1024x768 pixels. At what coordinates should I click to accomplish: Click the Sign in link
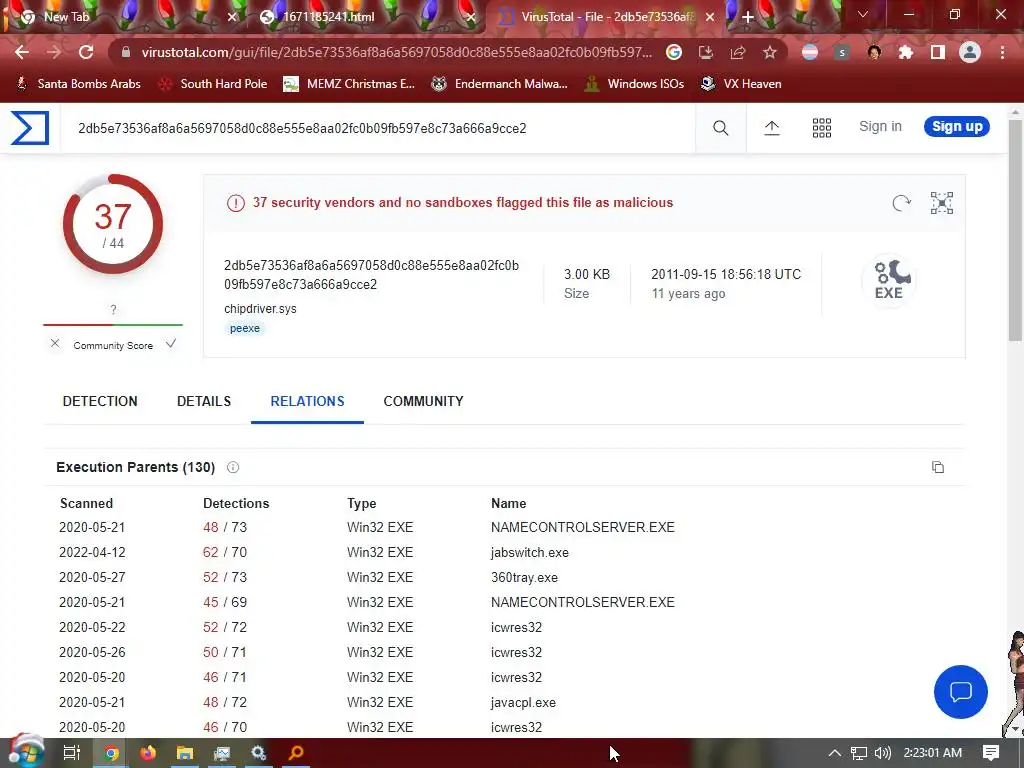click(x=880, y=127)
